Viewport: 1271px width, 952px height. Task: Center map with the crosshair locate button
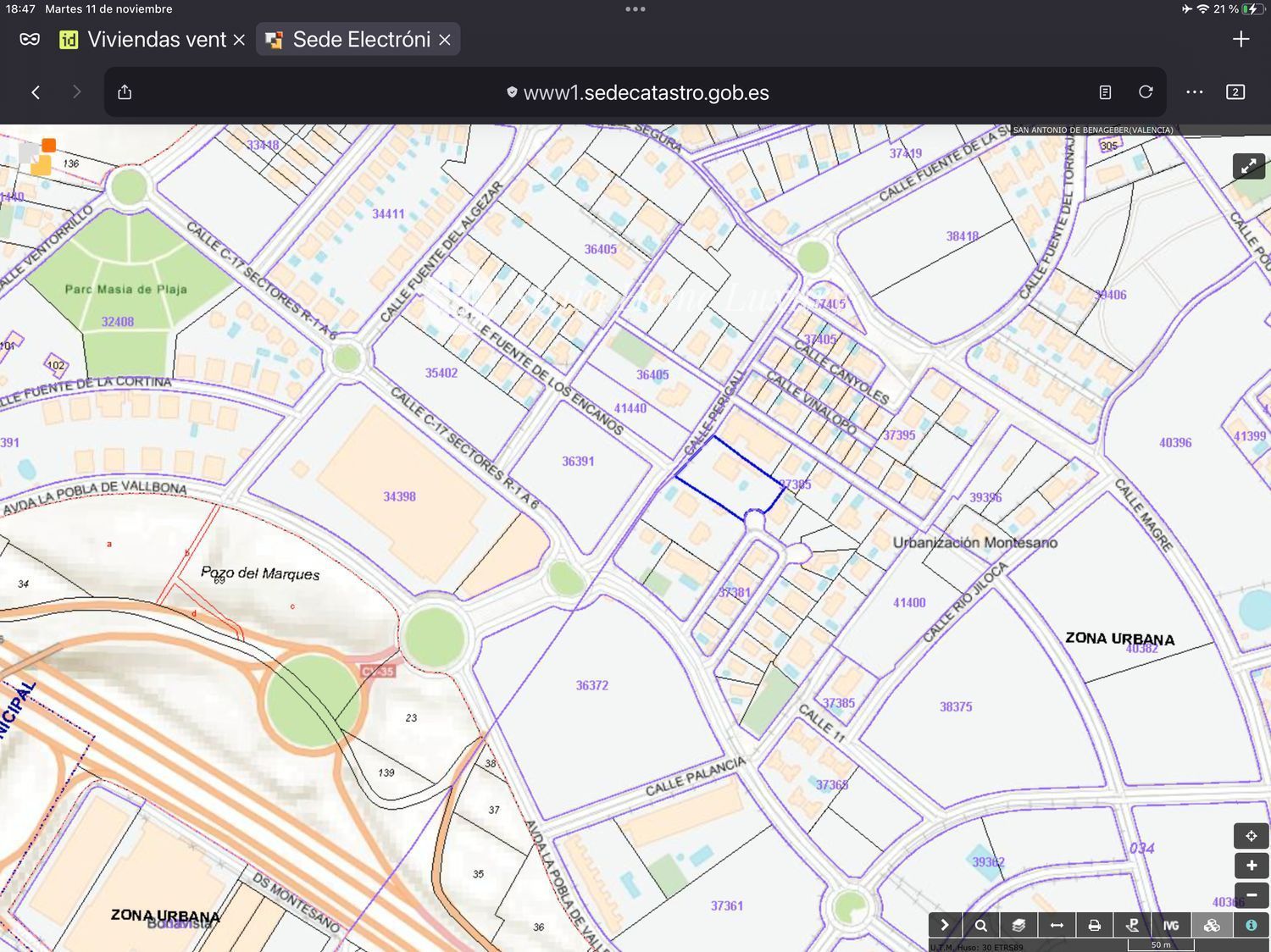coord(1251,836)
